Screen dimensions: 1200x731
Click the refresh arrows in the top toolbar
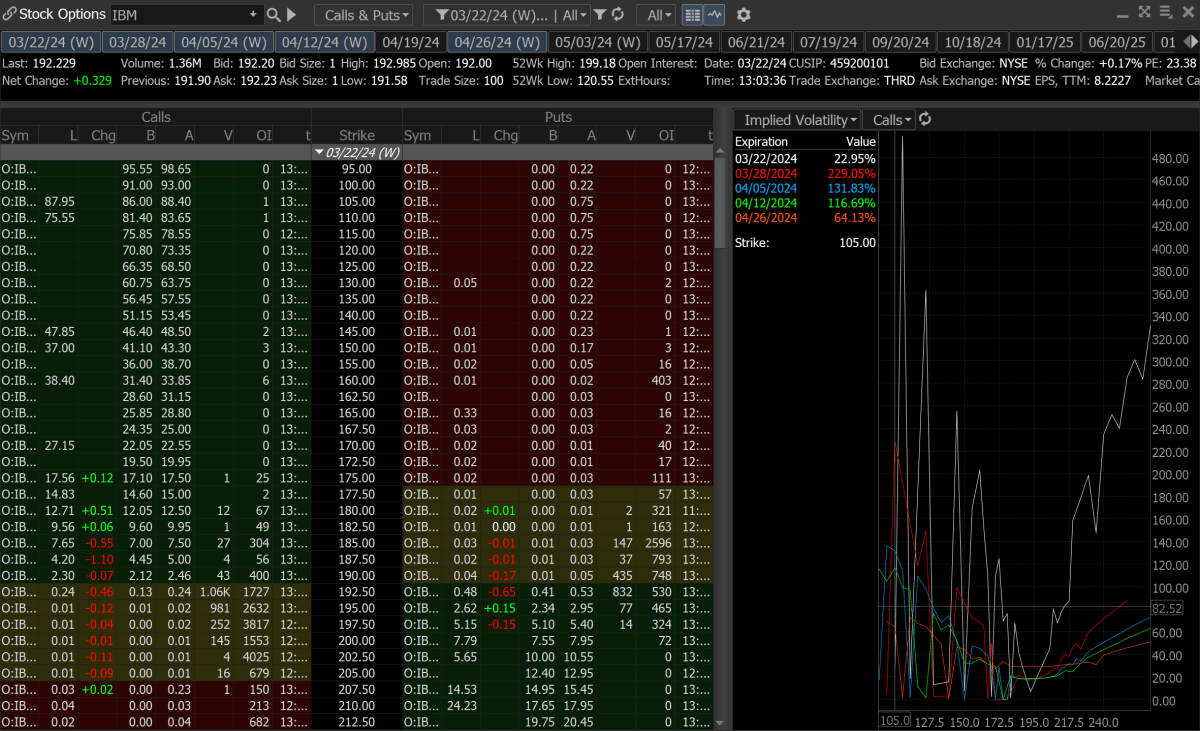(617, 15)
